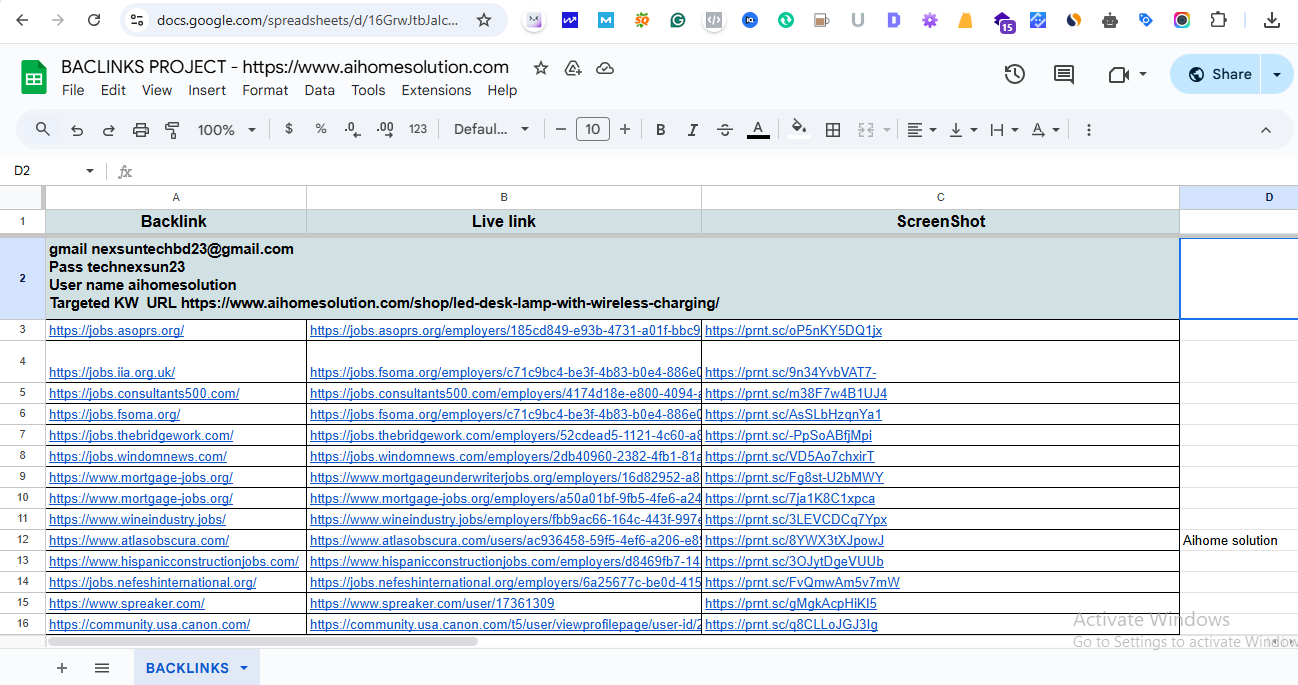
Task: Open the Help menu
Action: (502, 90)
